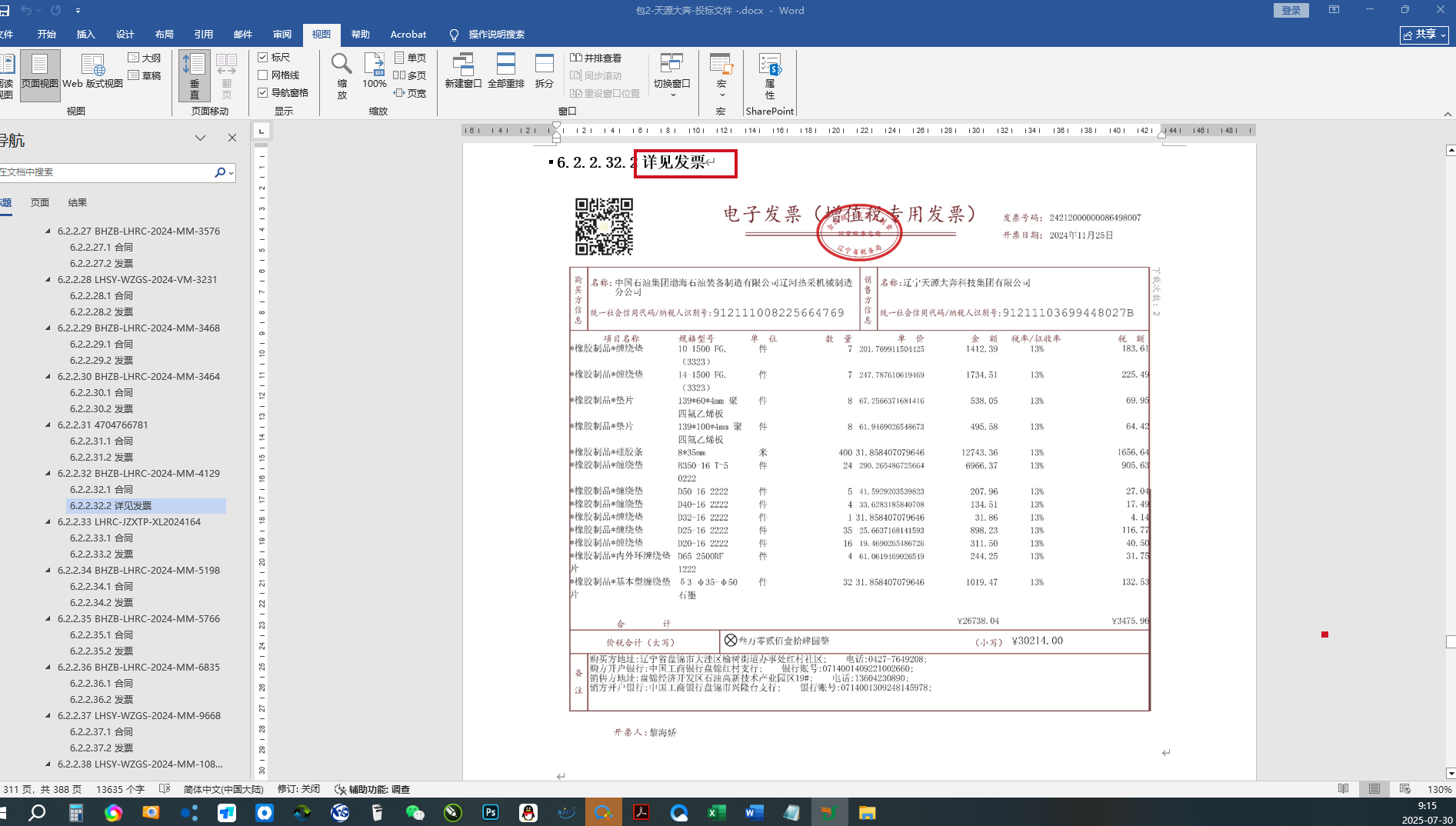
Task: Click the track changes status (修订: 关闭)
Action: tap(298, 789)
